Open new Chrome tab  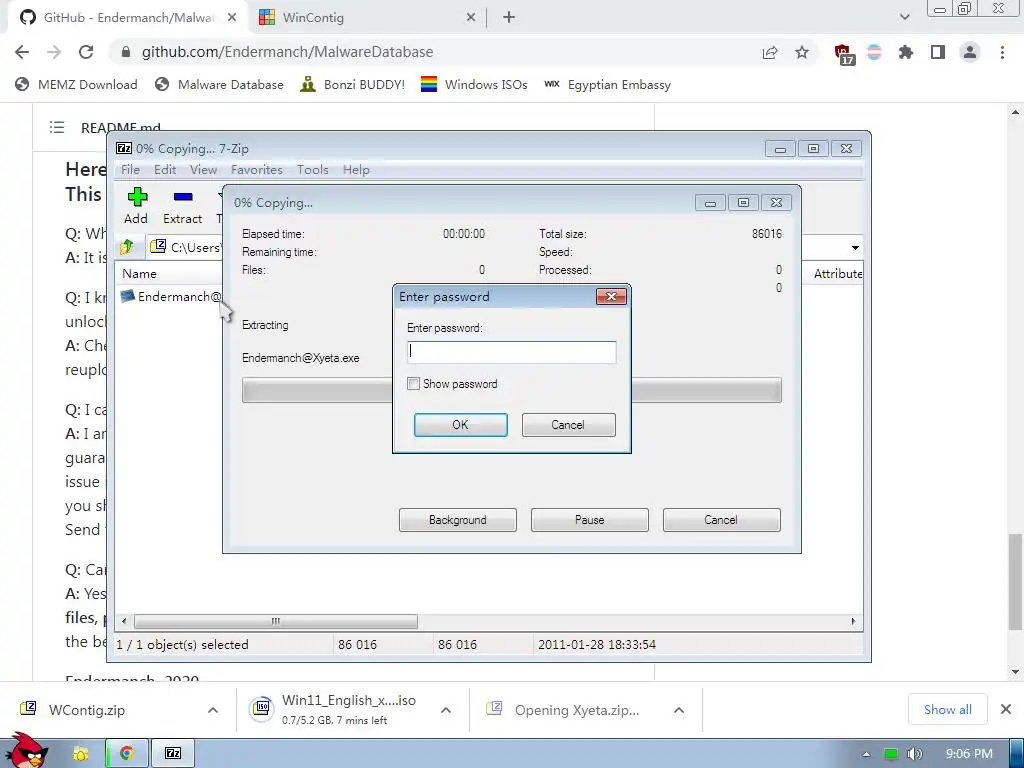tap(509, 18)
